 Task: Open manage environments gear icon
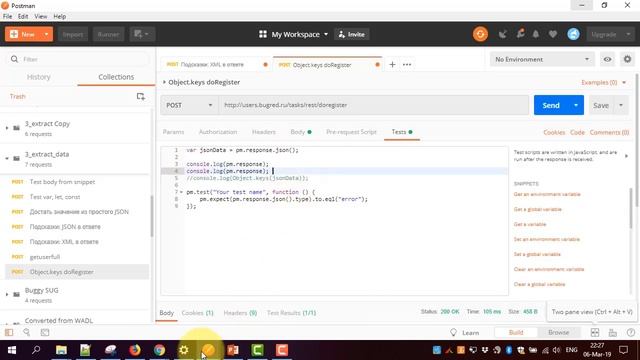(627, 60)
